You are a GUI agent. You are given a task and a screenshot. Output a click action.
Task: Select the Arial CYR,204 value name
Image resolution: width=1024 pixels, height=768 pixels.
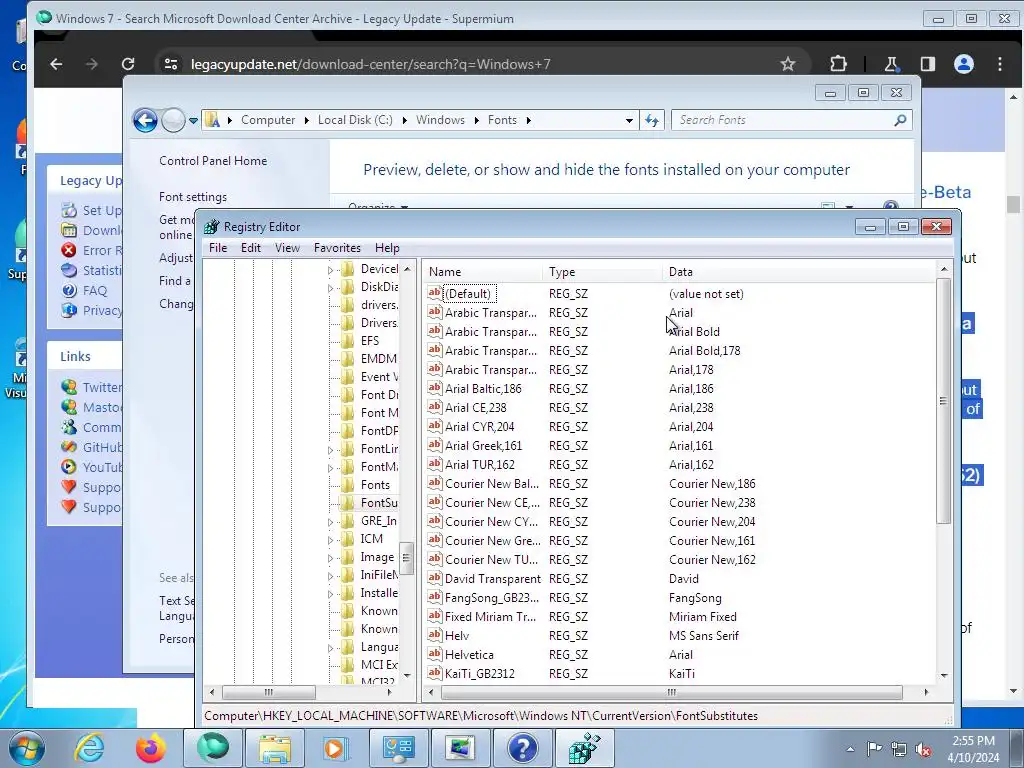click(479, 426)
